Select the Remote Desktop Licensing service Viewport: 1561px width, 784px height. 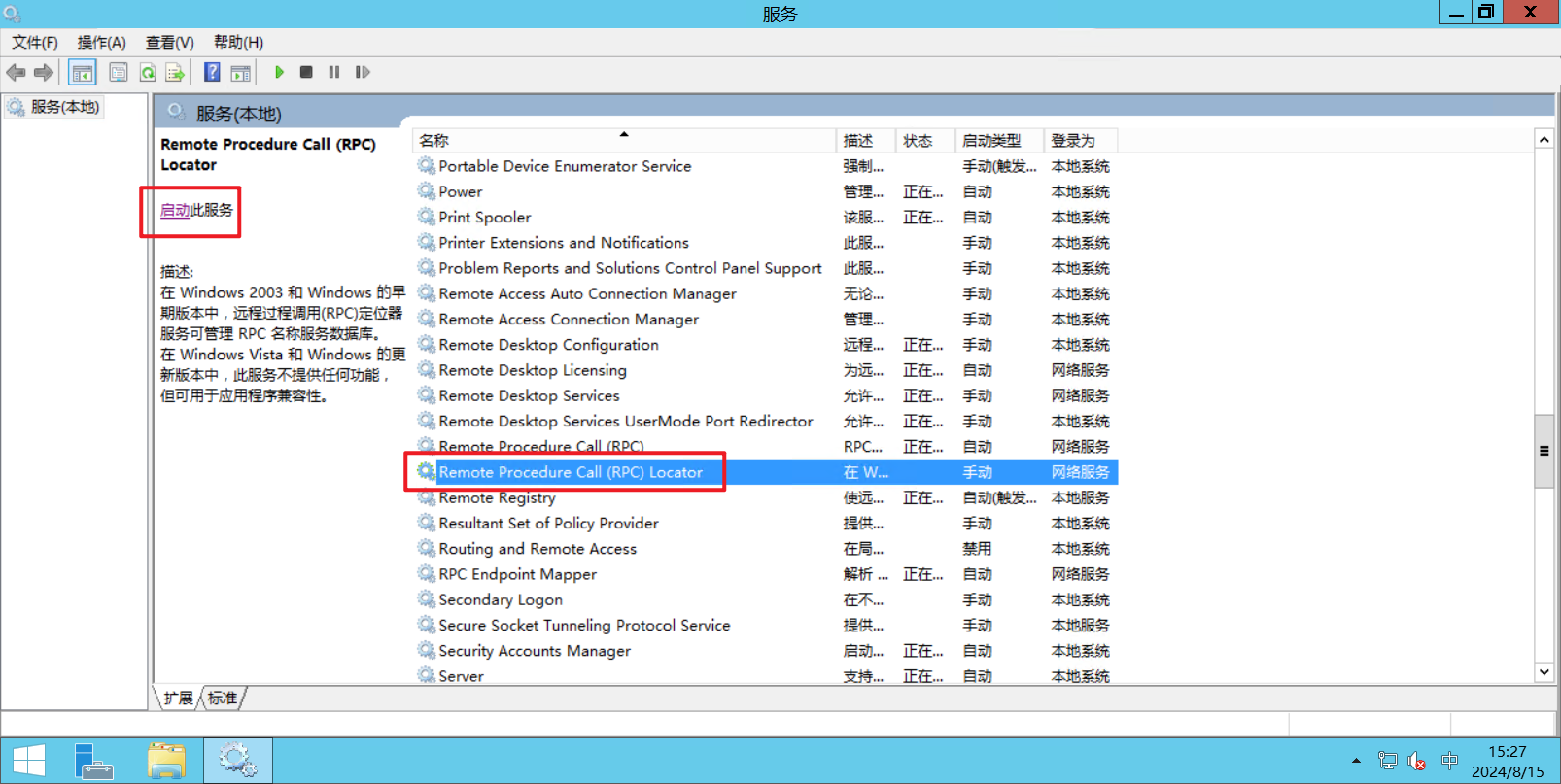click(766, 370)
